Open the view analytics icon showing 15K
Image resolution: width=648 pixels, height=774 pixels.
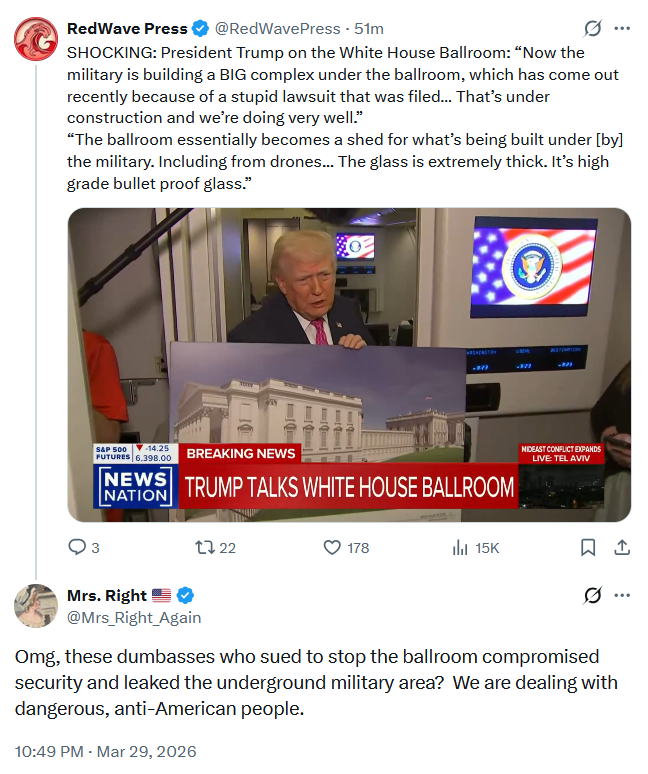pos(459,547)
